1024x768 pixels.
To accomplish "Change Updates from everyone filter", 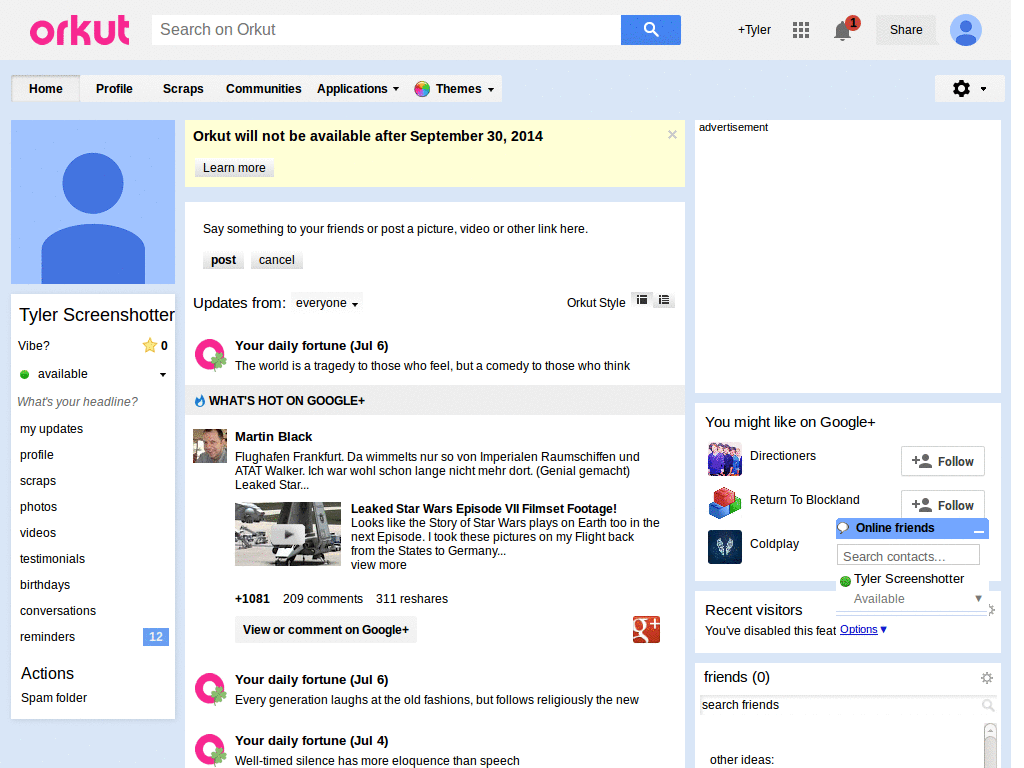I will pos(327,303).
